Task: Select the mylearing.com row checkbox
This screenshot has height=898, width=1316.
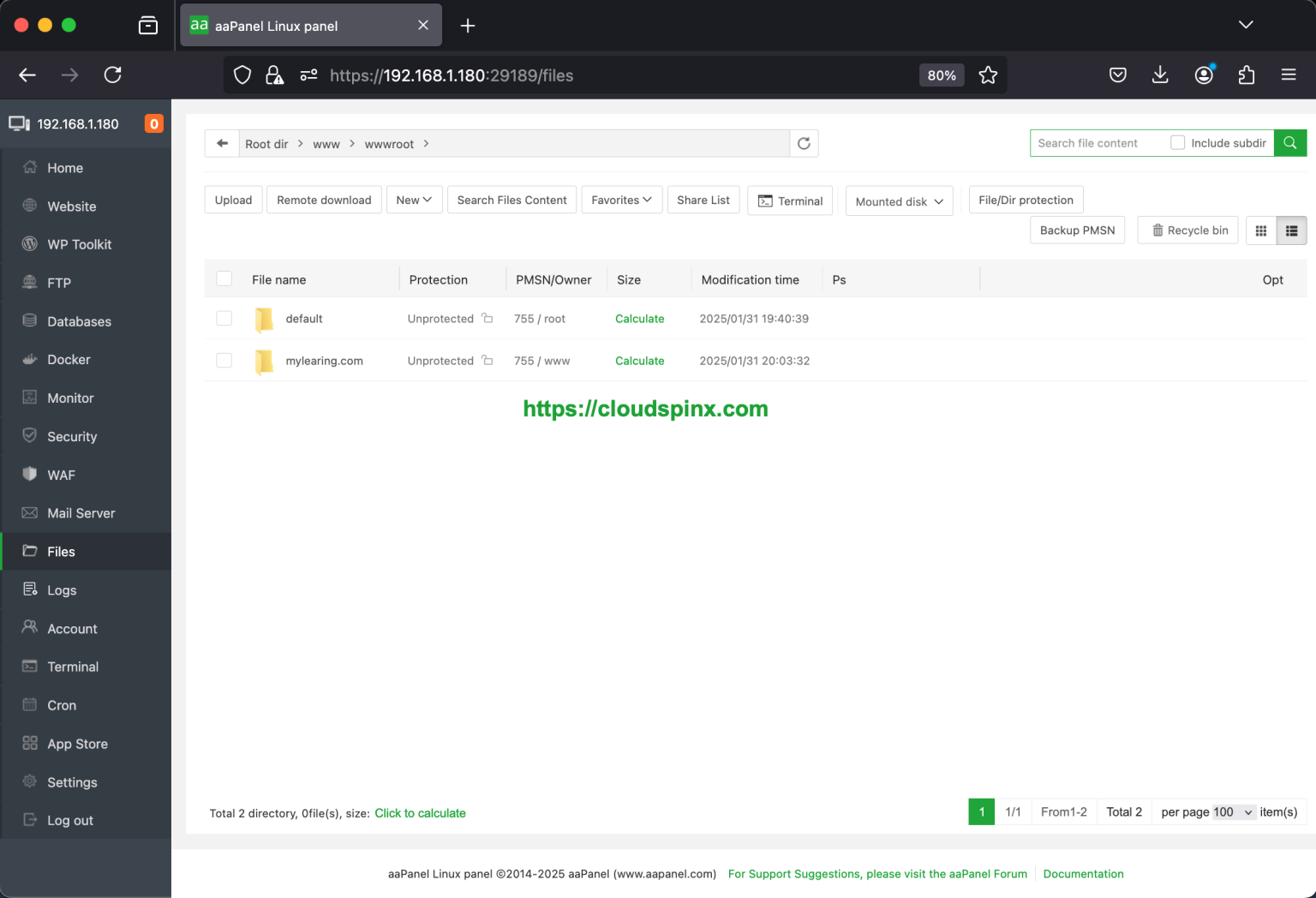Action: [224, 361]
